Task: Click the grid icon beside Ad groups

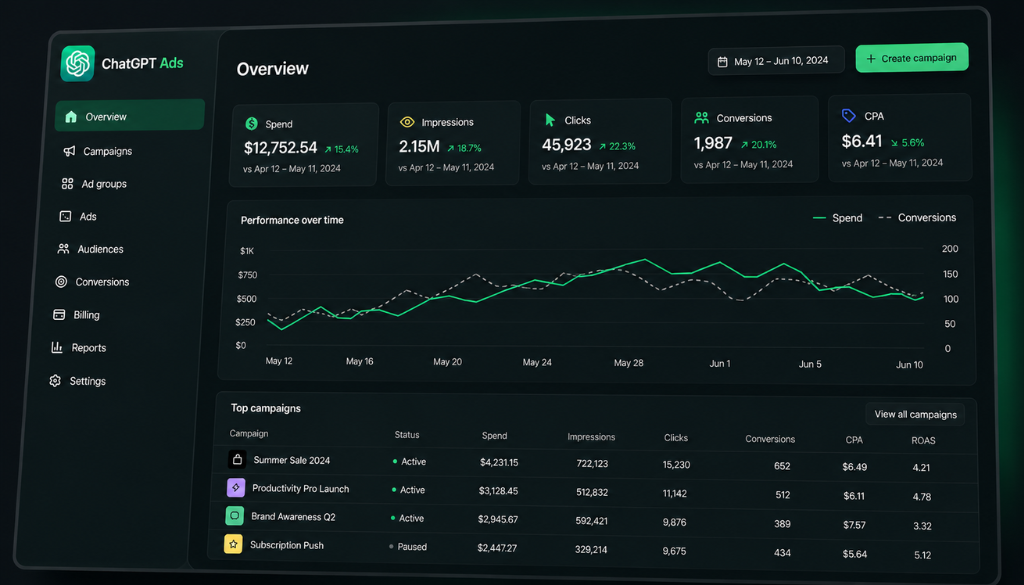Action: pos(67,183)
